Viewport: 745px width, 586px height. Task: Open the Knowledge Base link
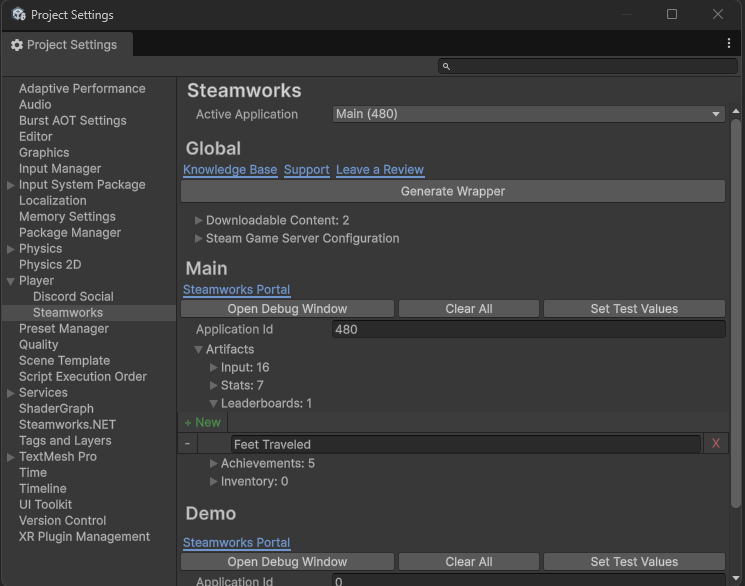click(230, 170)
